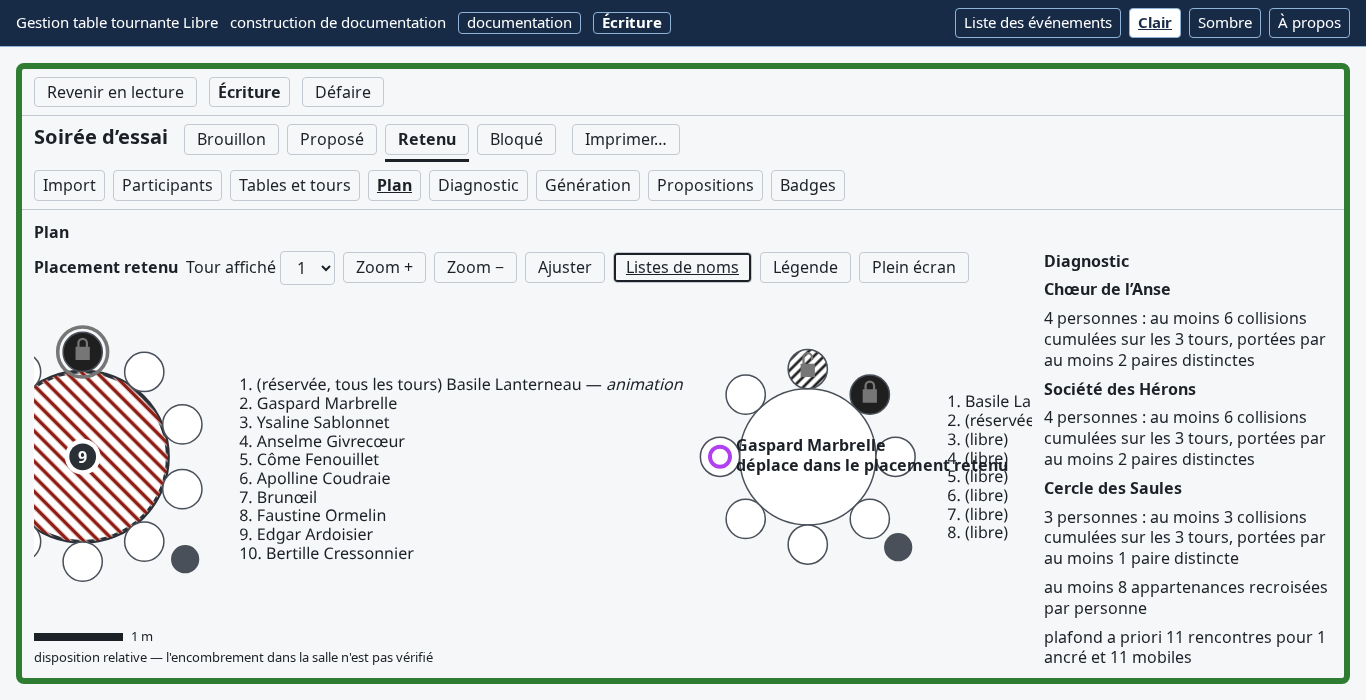
Task: Click the Chœur de l'Anse diagnostic heading
Action: tap(1107, 290)
